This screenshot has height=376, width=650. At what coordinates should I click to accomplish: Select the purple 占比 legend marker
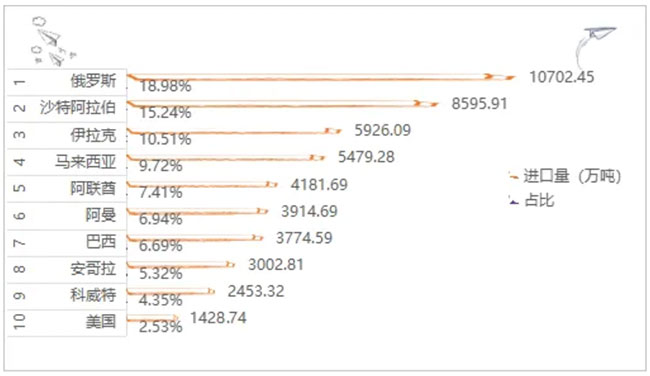click(x=514, y=201)
